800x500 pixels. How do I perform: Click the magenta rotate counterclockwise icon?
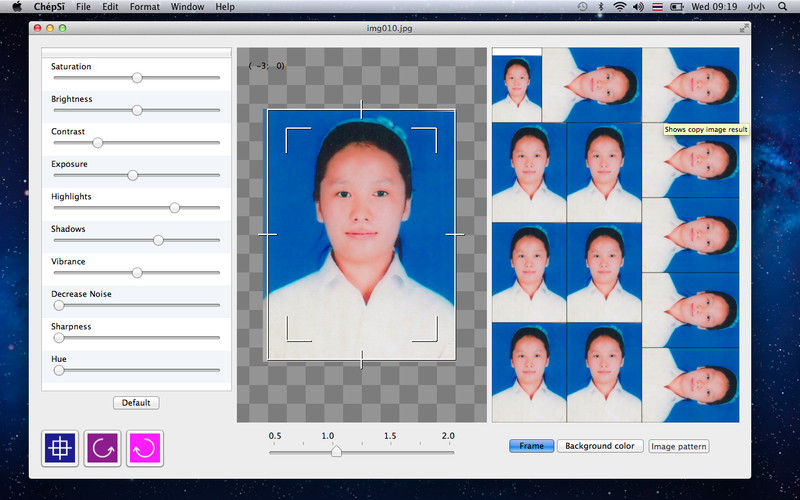click(x=145, y=448)
